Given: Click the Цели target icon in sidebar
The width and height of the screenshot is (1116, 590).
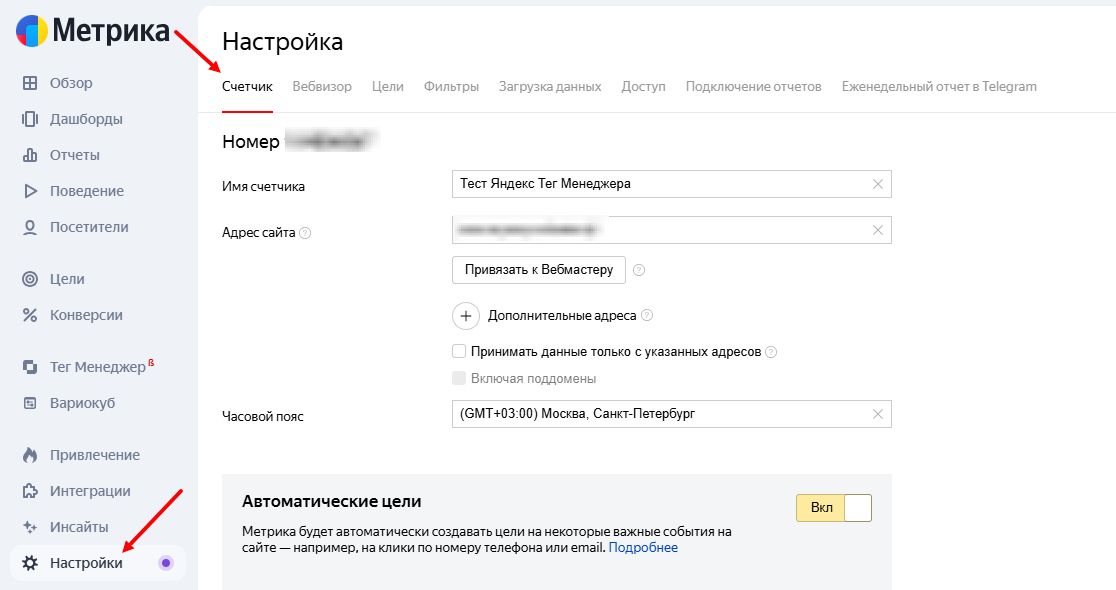Looking at the screenshot, I should click(x=30, y=279).
